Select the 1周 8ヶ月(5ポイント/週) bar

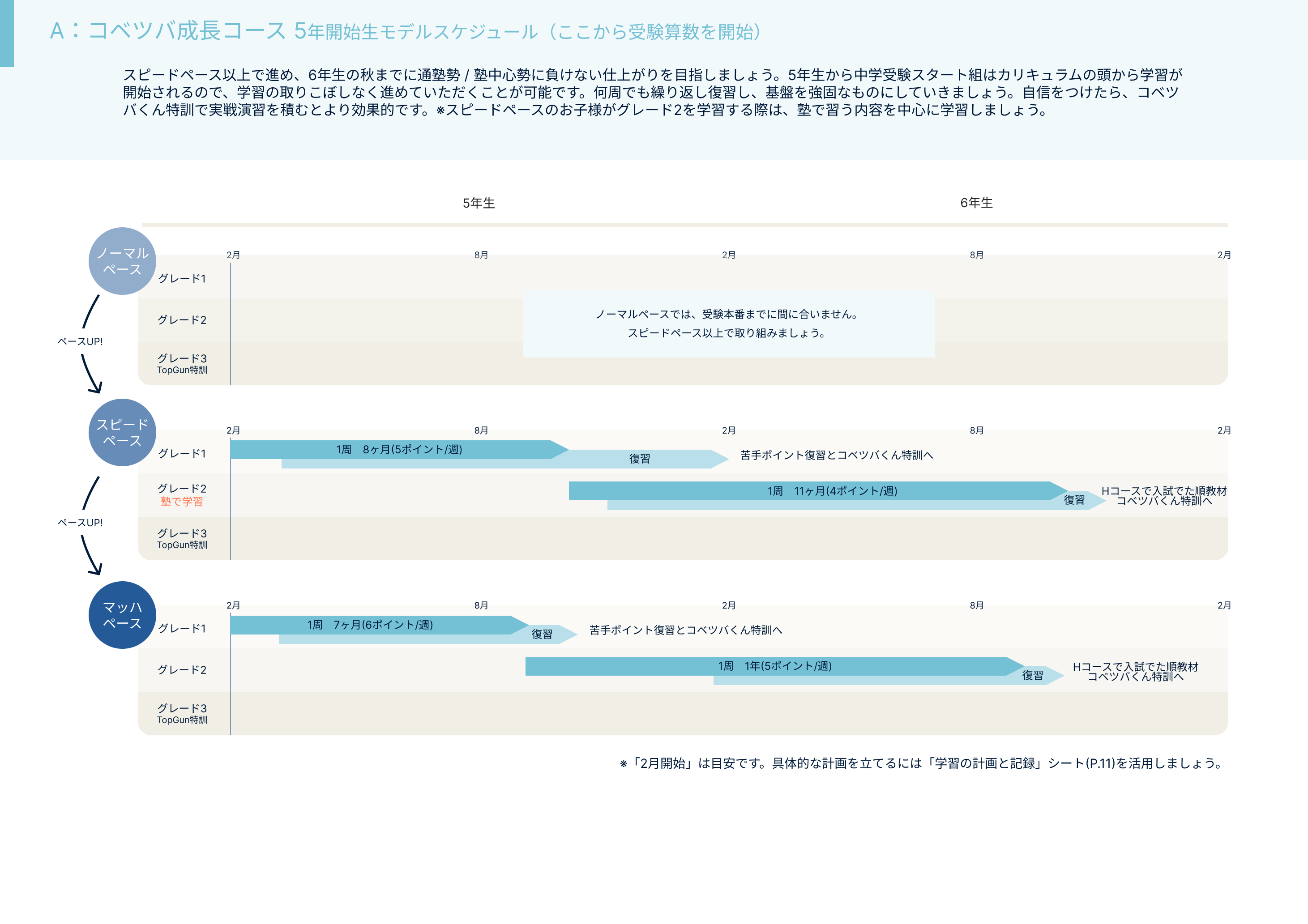click(x=399, y=449)
